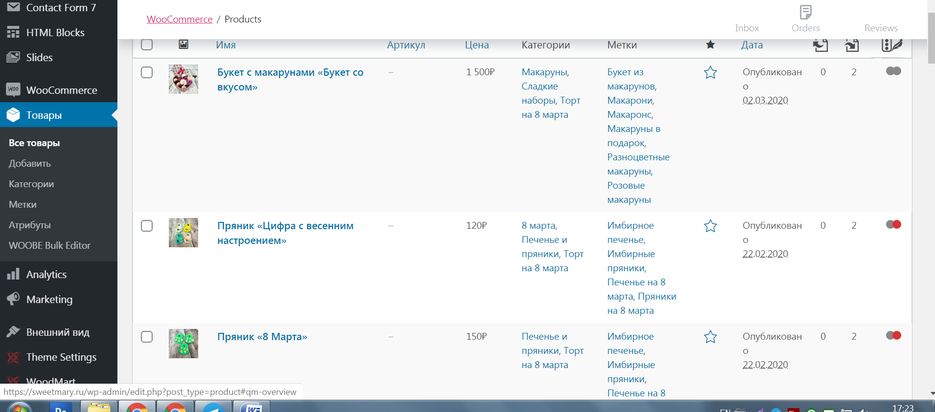Filter by Макаруны в подарок tag

click(x=634, y=136)
